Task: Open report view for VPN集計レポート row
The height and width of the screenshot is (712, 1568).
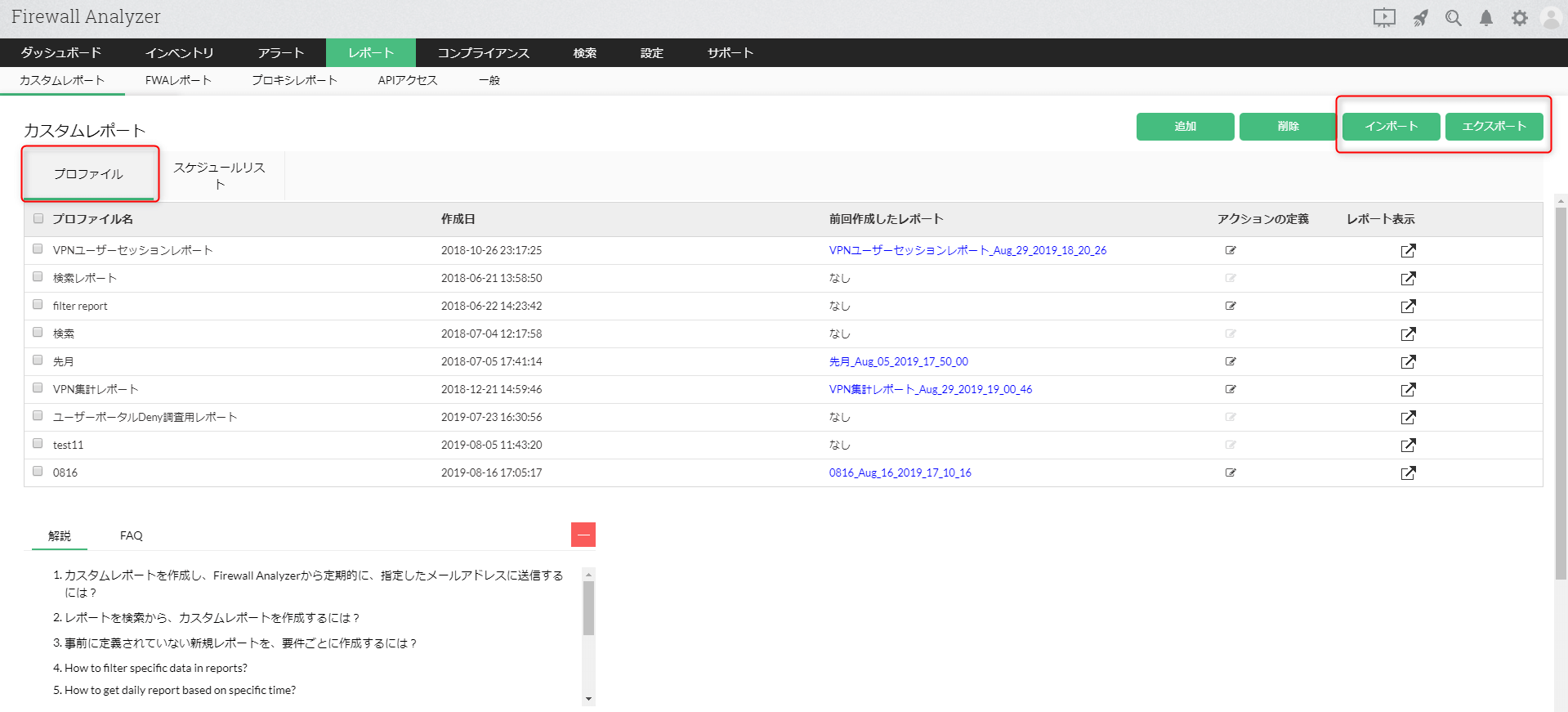Action: 1408,389
